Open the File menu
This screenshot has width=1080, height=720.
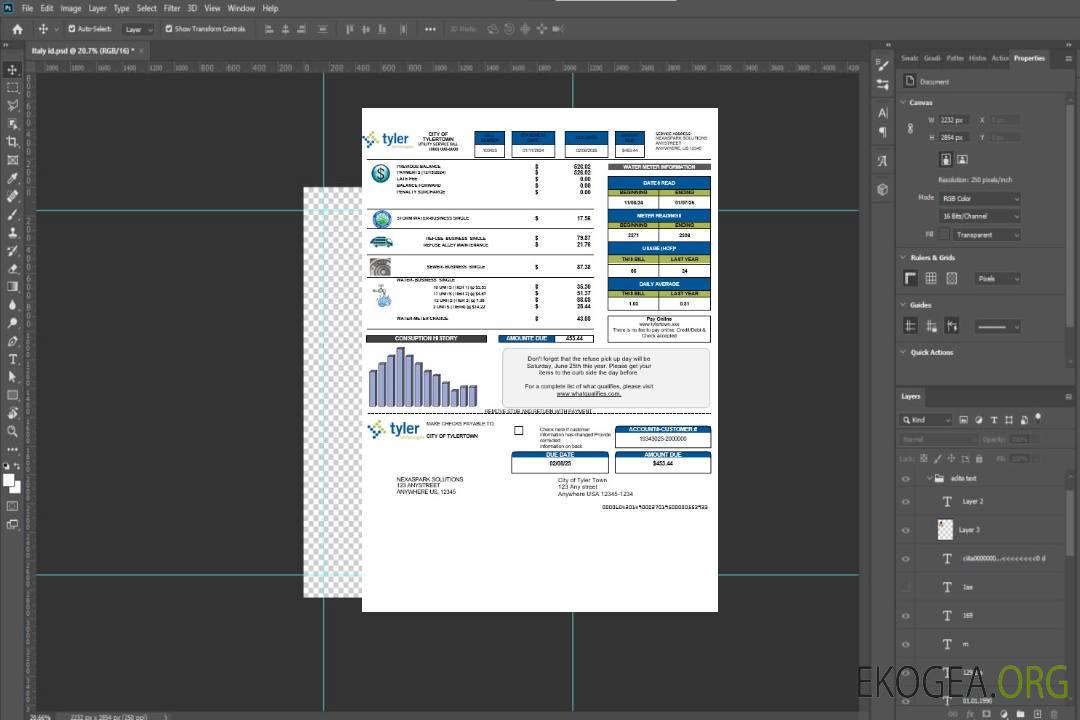point(27,8)
